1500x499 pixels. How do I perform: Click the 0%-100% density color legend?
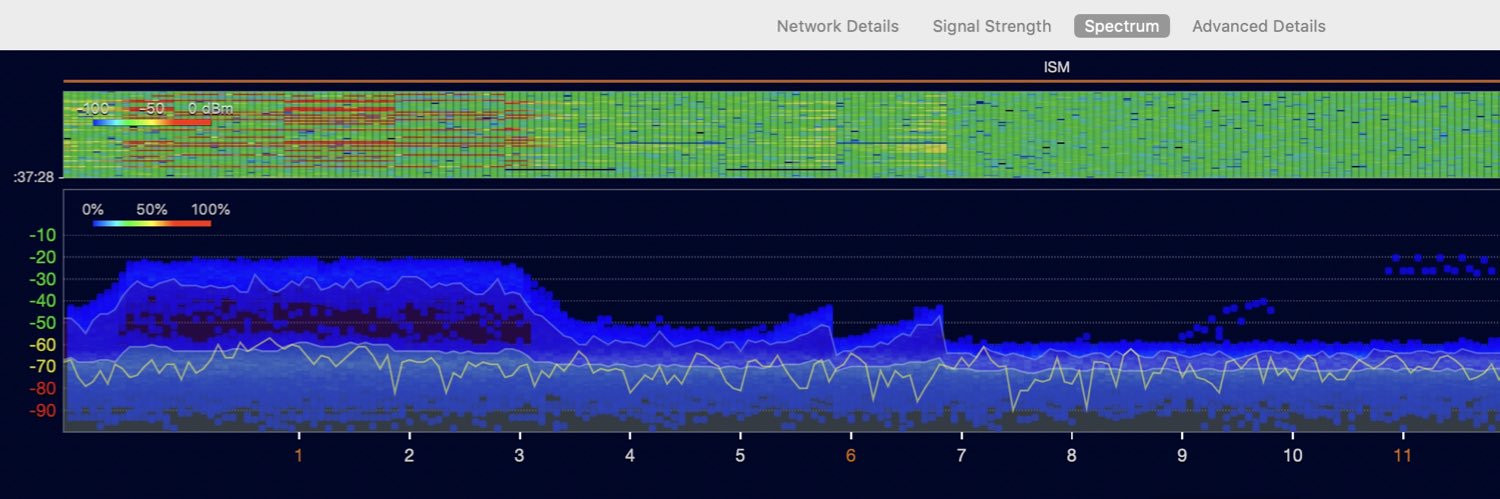152,224
